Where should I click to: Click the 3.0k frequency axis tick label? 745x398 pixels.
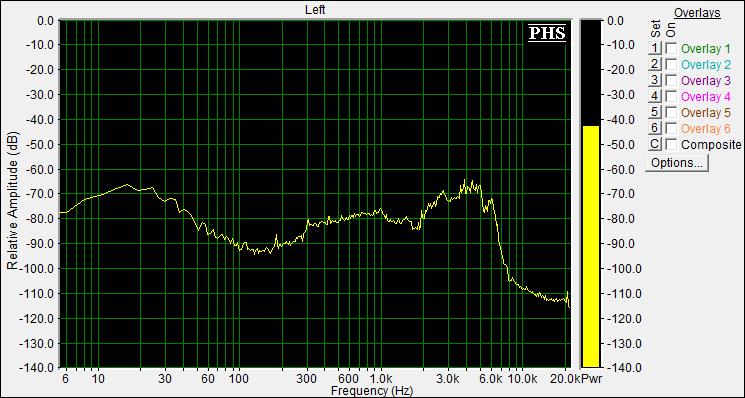click(x=448, y=379)
